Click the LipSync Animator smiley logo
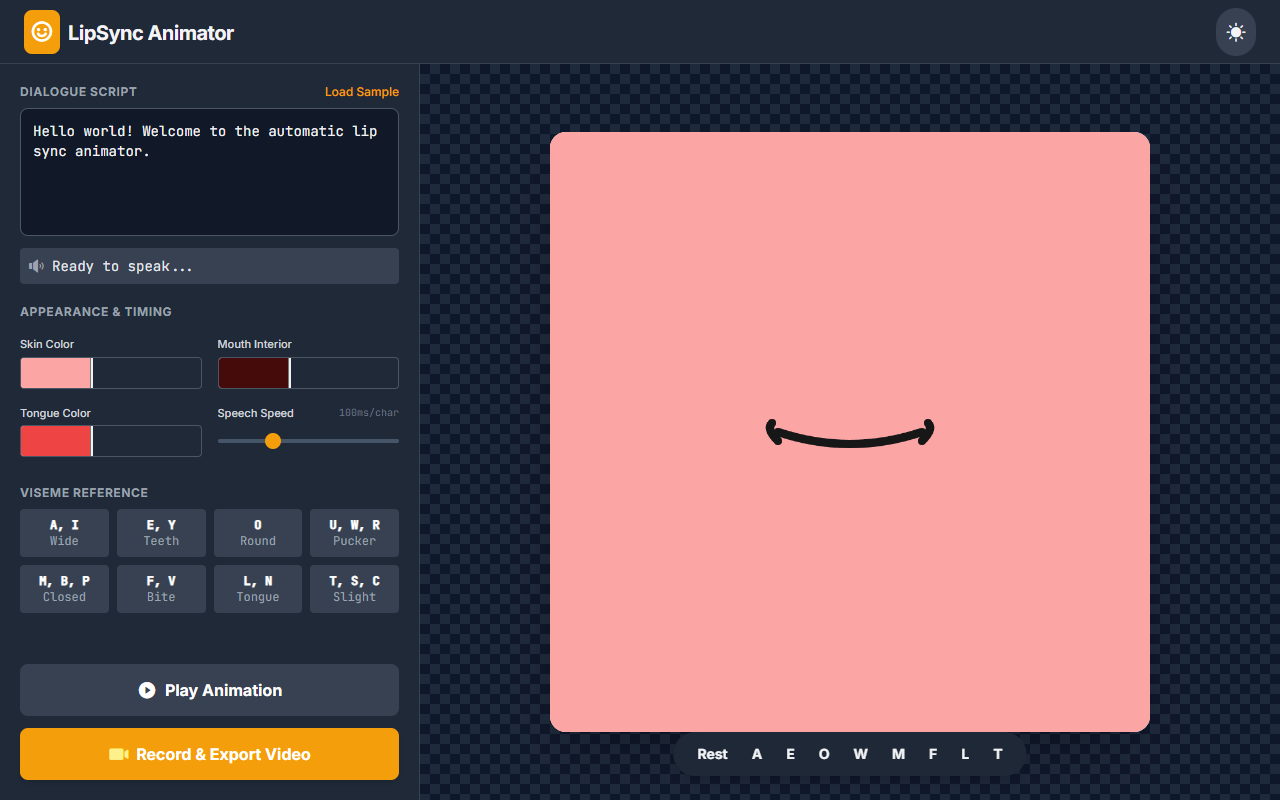 click(x=41, y=31)
